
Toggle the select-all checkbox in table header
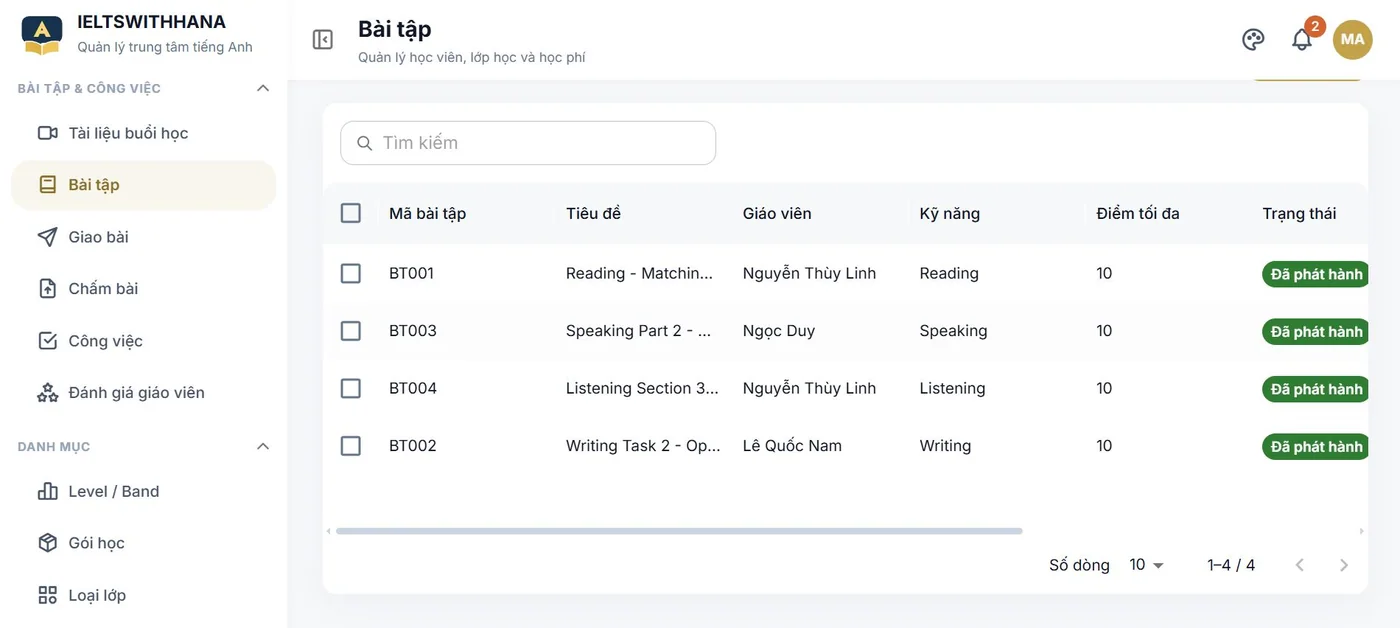pos(351,213)
